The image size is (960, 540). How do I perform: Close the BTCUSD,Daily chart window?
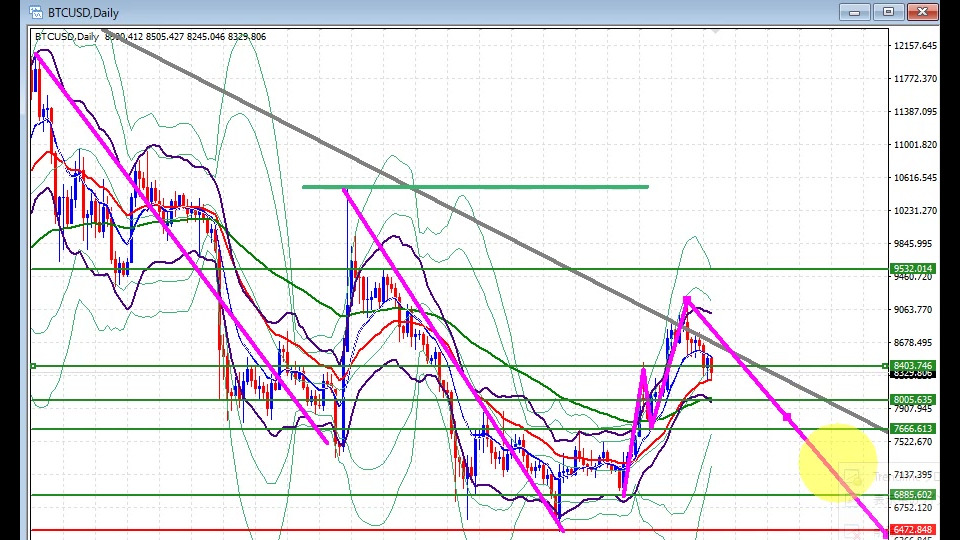[x=923, y=12]
